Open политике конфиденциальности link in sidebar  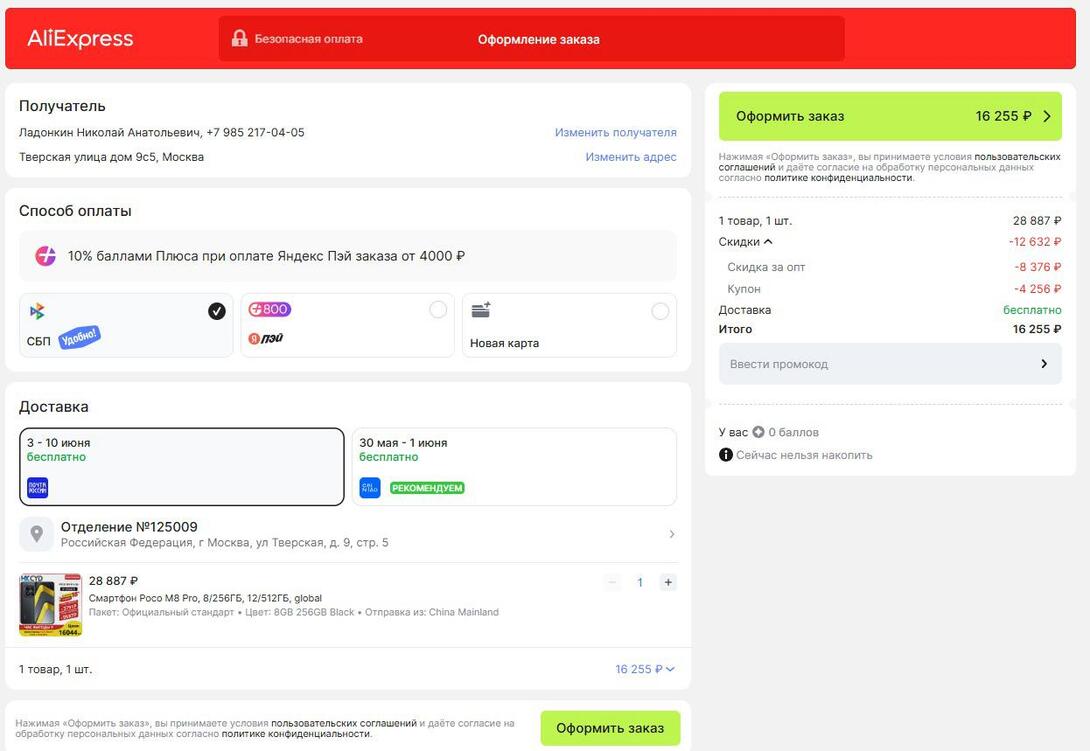point(838,178)
